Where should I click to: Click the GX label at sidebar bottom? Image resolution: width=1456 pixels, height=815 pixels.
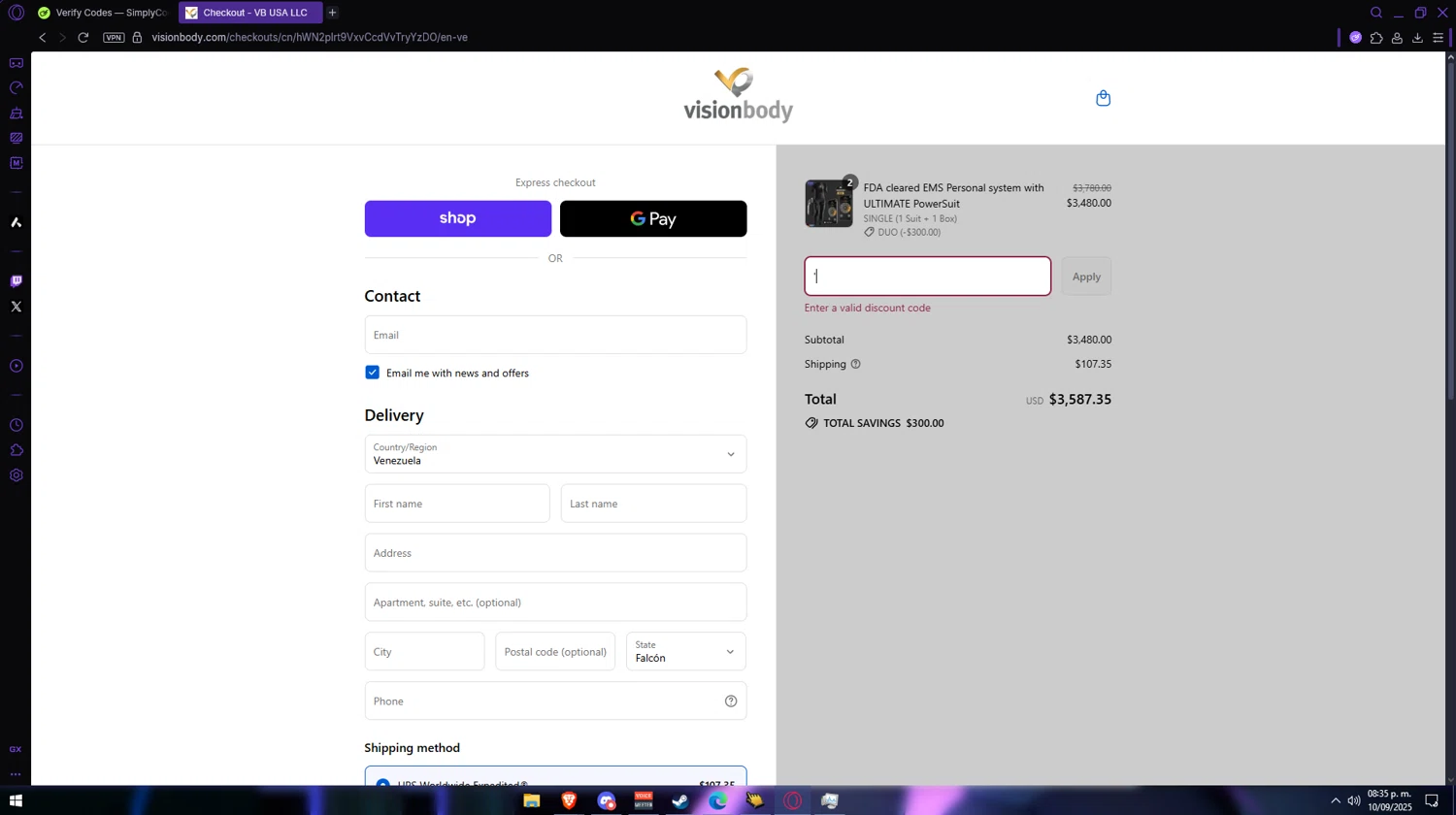(x=16, y=749)
